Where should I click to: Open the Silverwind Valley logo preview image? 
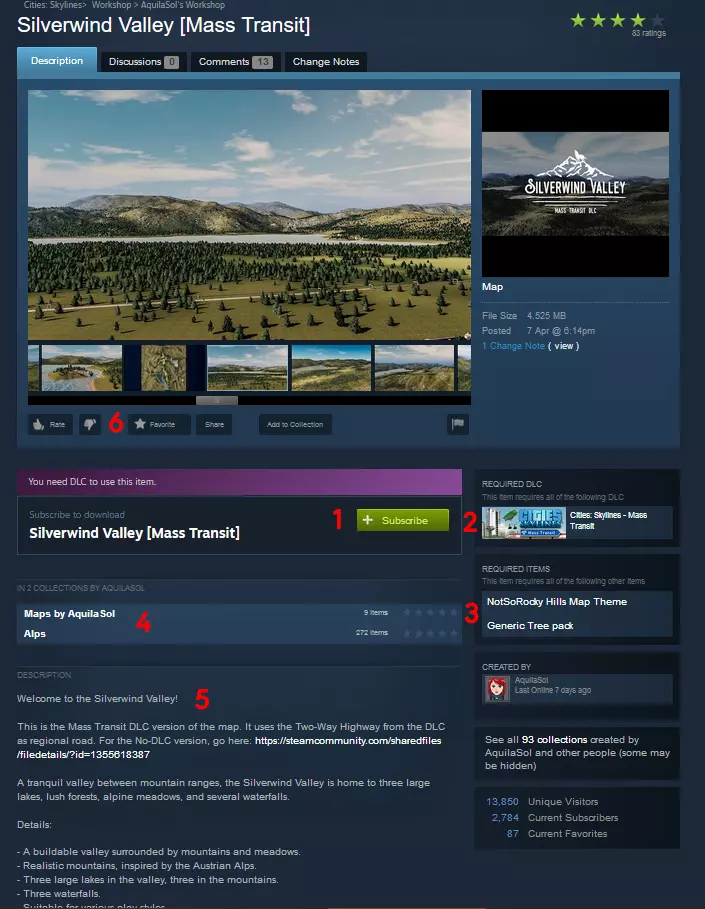[x=575, y=183]
